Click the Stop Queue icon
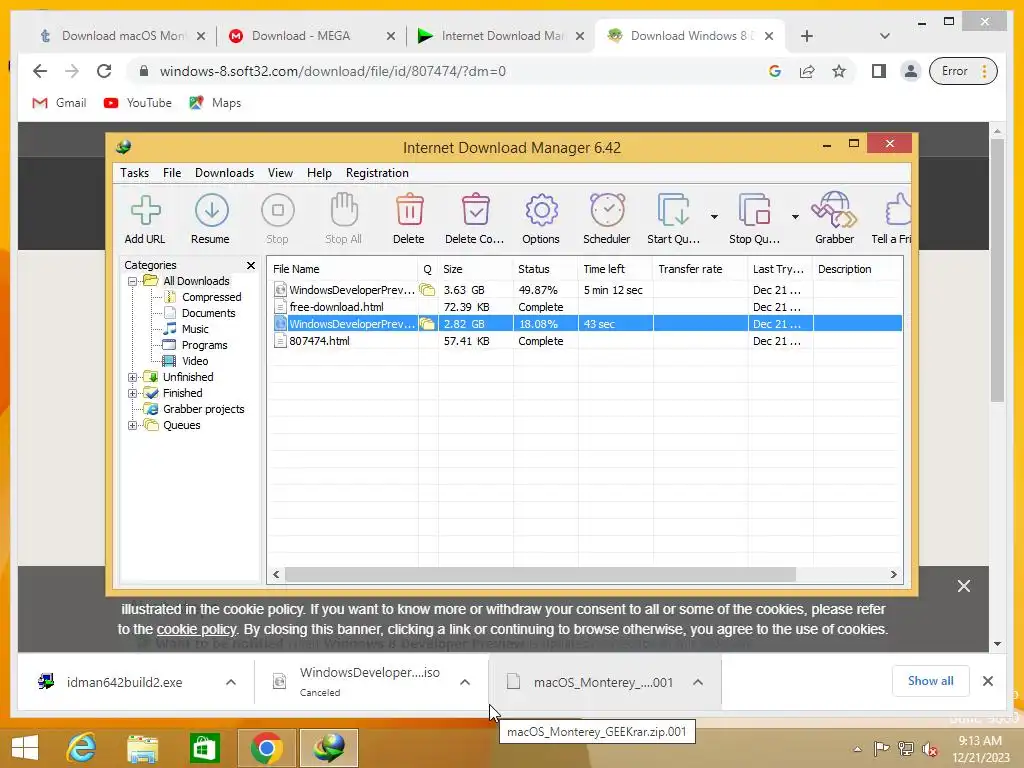This screenshot has width=1024, height=768. click(x=754, y=218)
